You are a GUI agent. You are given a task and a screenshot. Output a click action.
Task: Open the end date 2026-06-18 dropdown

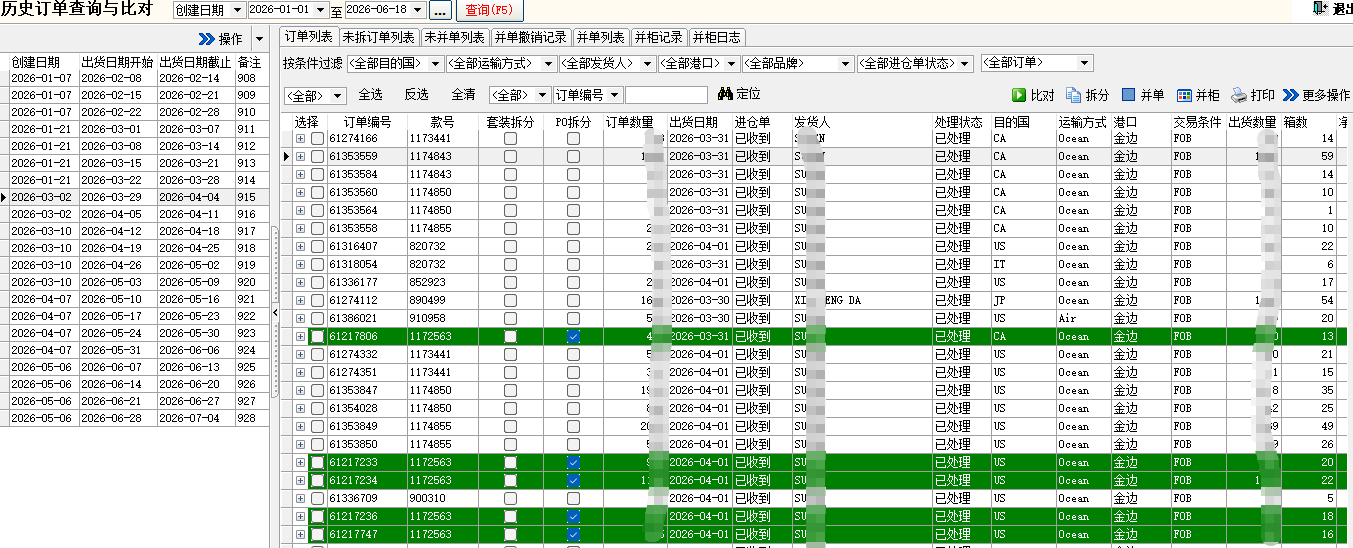pyautogui.click(x=417, y=10)
